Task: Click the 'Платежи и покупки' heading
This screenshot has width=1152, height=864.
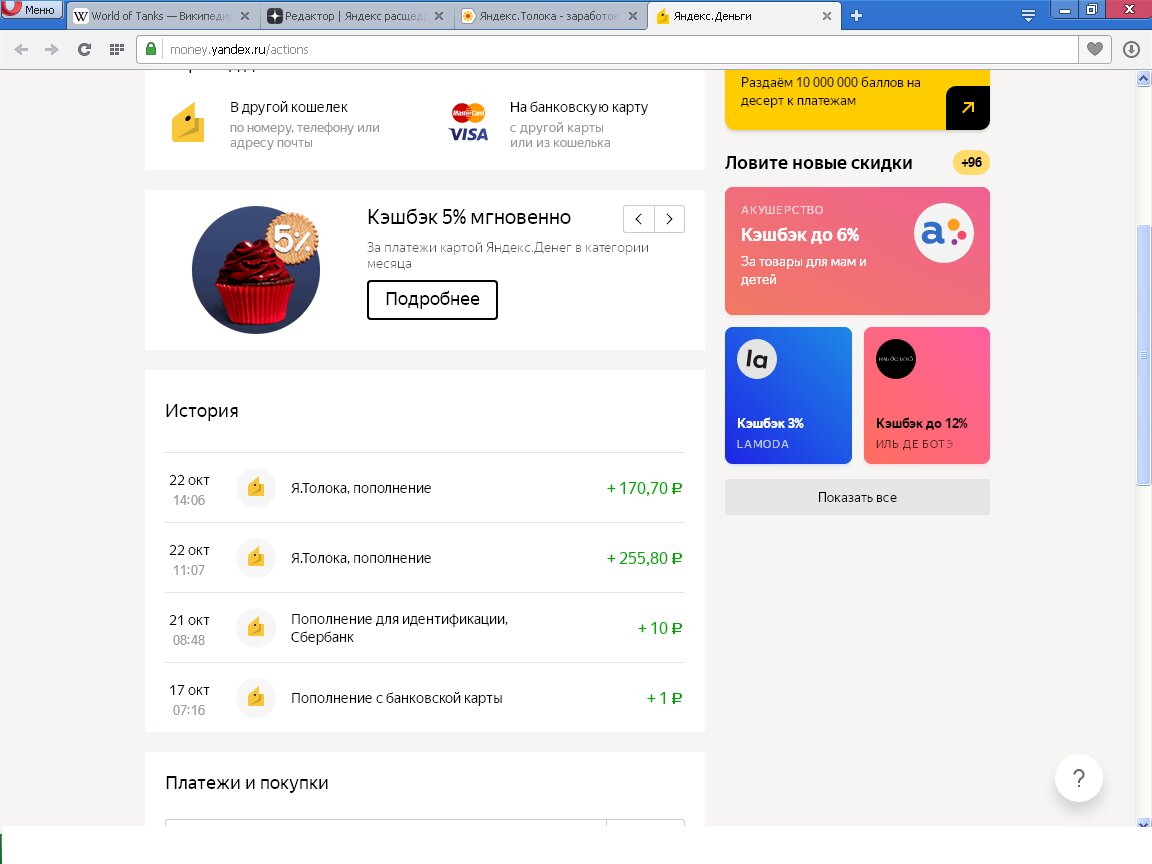Action: pos(247,783)
